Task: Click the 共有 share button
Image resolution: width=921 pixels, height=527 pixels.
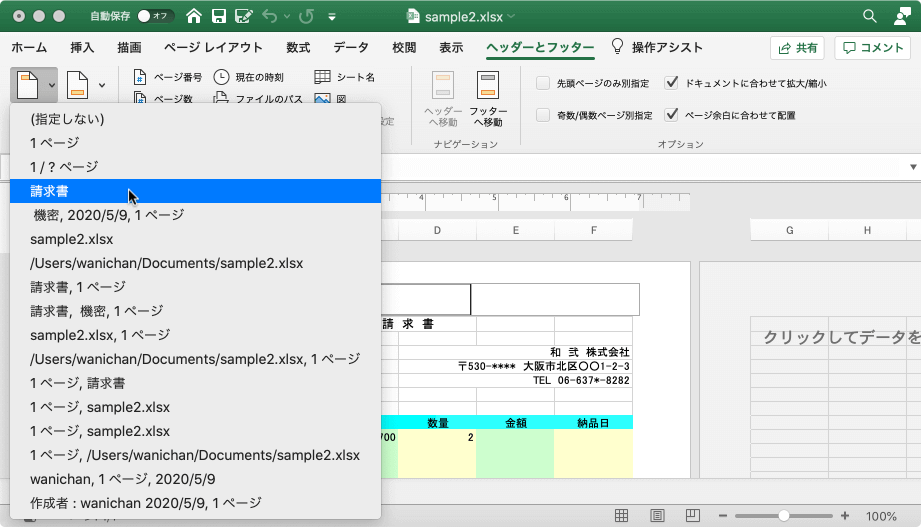Action: click(797, 48)
